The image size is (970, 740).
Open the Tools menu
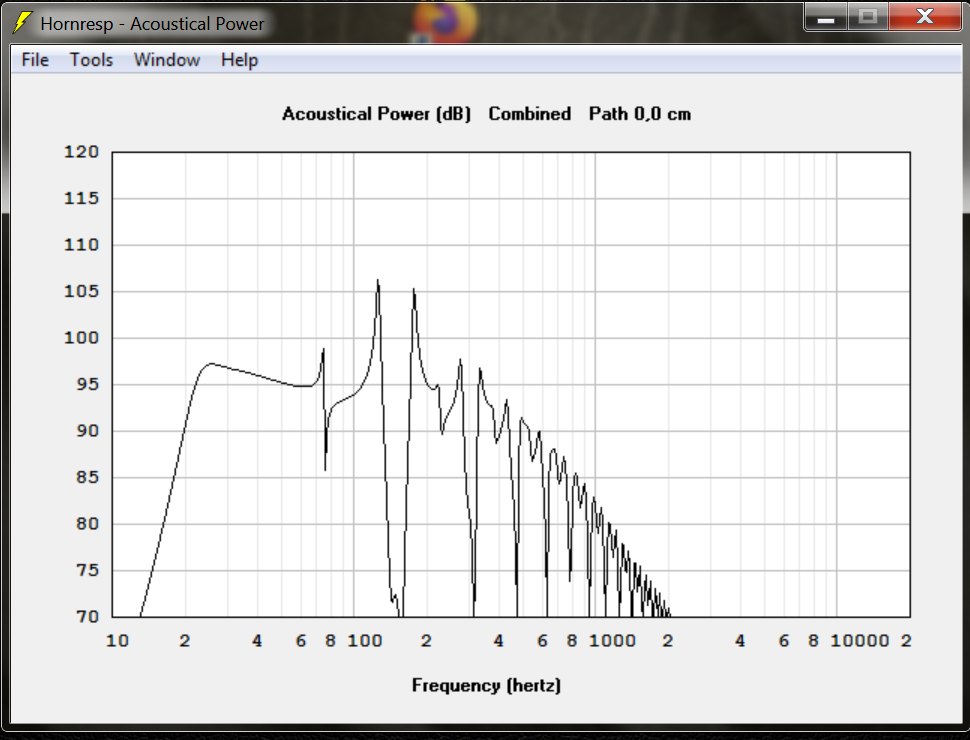pos(91,60)
